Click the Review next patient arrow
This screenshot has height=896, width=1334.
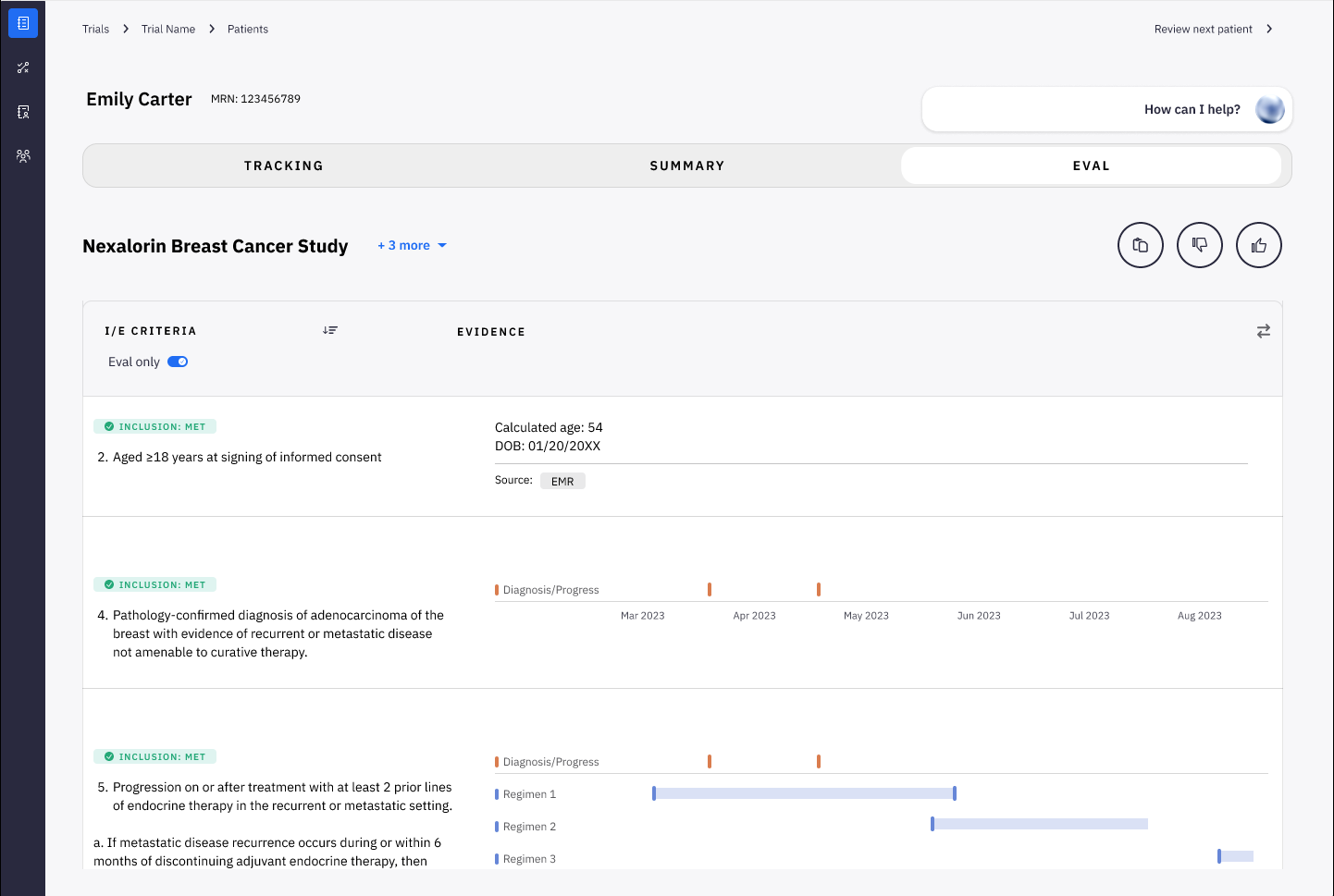coord(1269,29)
